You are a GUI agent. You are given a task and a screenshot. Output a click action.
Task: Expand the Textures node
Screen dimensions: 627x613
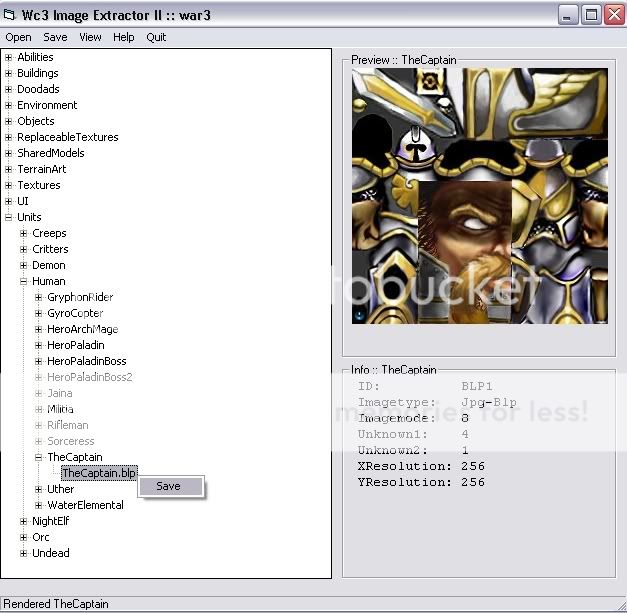click(x=8, y=186)
